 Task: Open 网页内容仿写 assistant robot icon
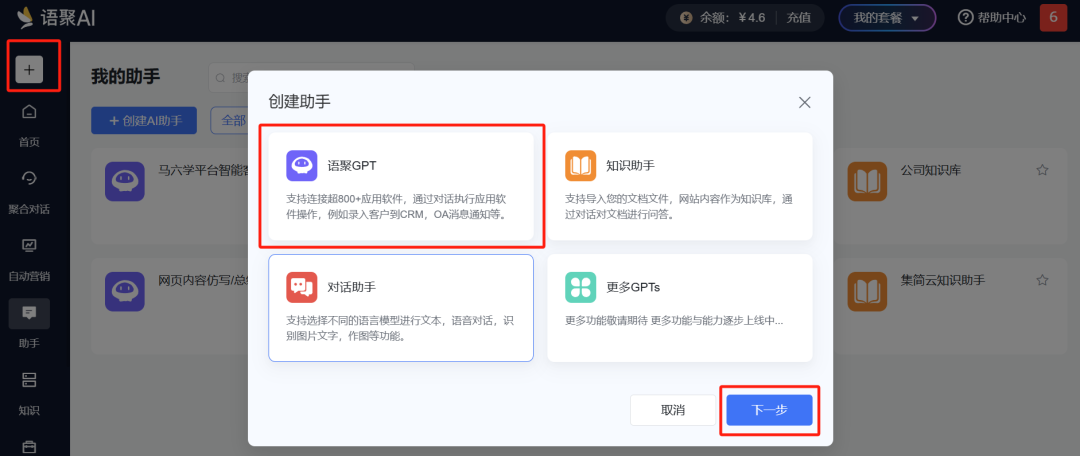(x=125, y=291)
